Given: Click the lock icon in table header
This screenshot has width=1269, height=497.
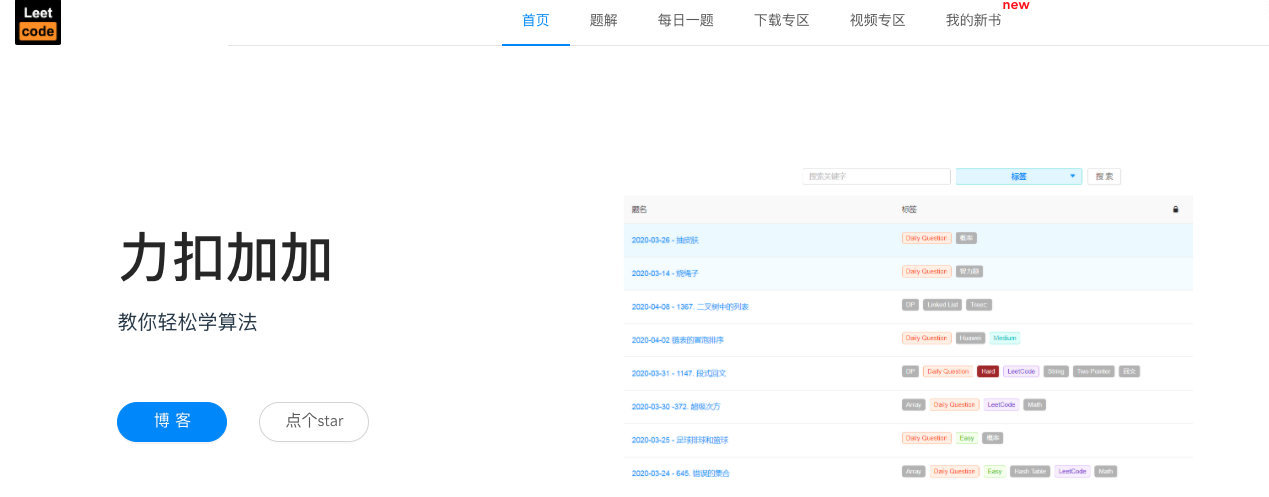Looking at the screenshot, I should coord(1175,210).
